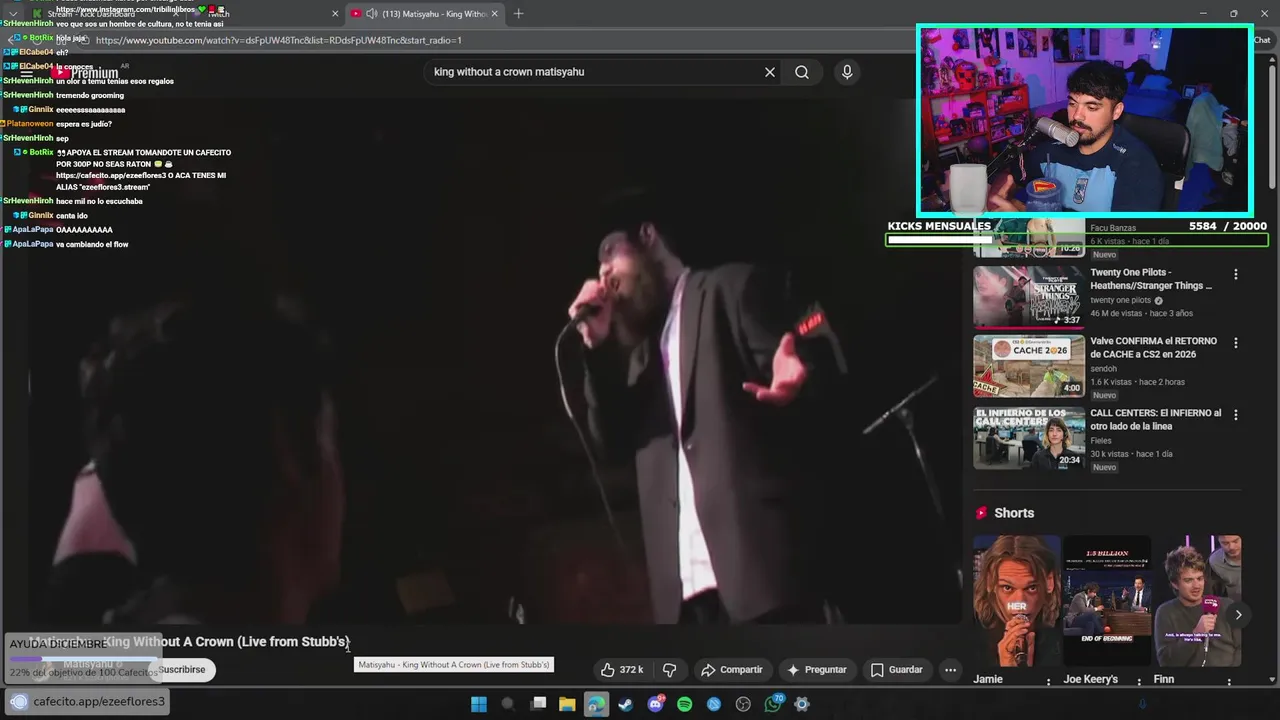The image size is (1280, 720).
Task: Open Twenty One Pilots Heathens video title
Action: [x=1151, y=279]
